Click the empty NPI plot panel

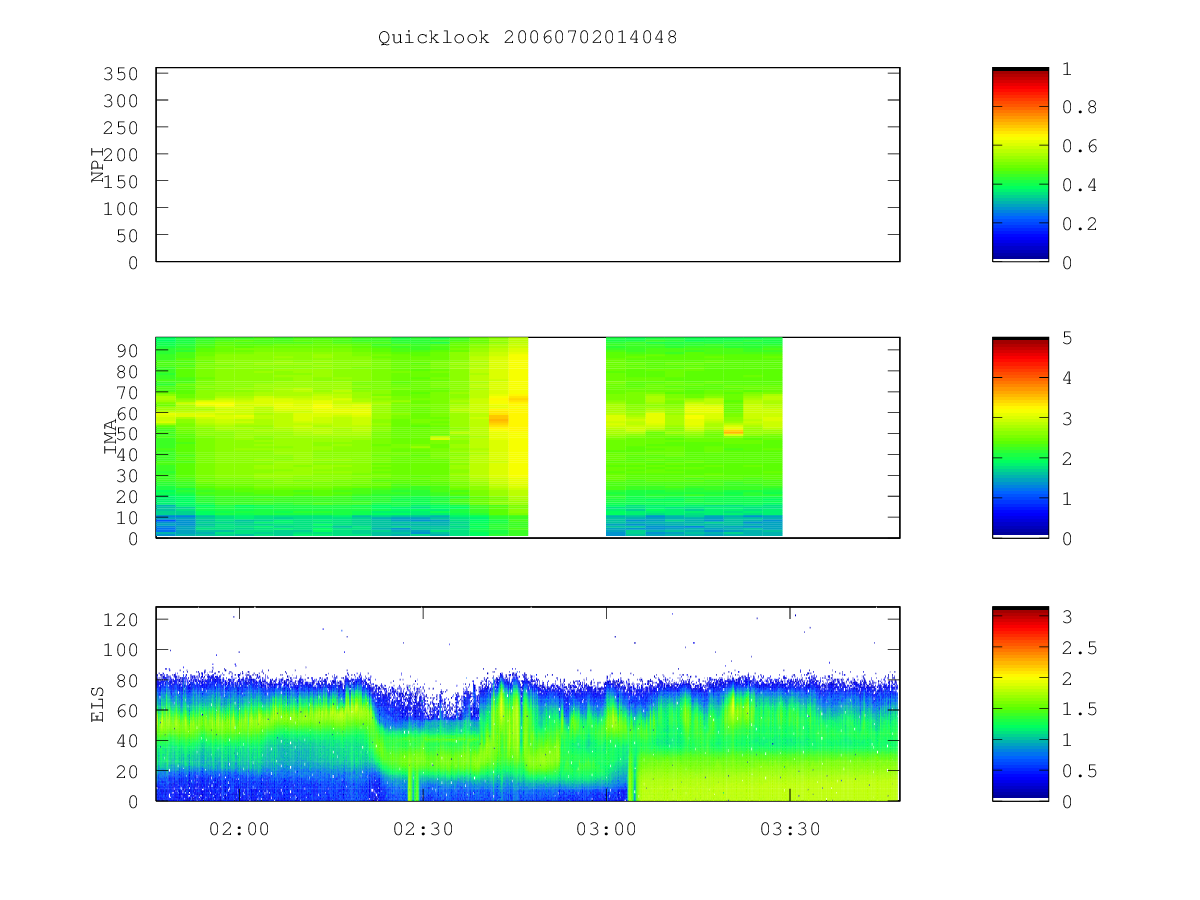click(x=528, y=165)
